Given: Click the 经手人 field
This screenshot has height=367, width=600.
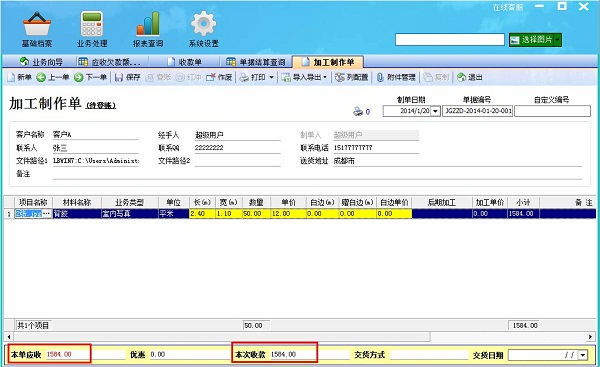Looking at the screenshot, I should [x=238, y=135].
